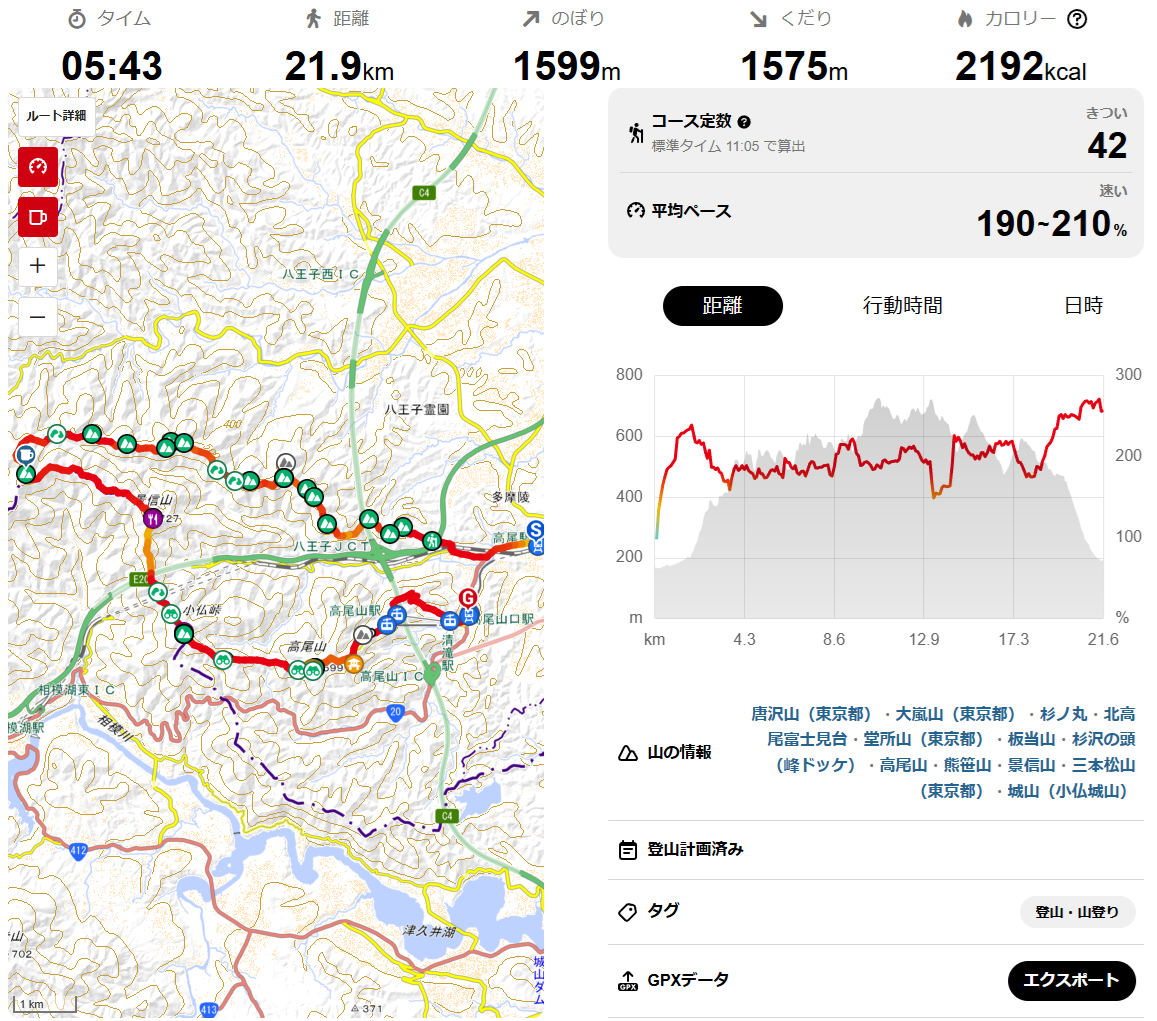Click the orange marker near 高尾山 summit
The image size is (1157, 1021).
(353, 663)
